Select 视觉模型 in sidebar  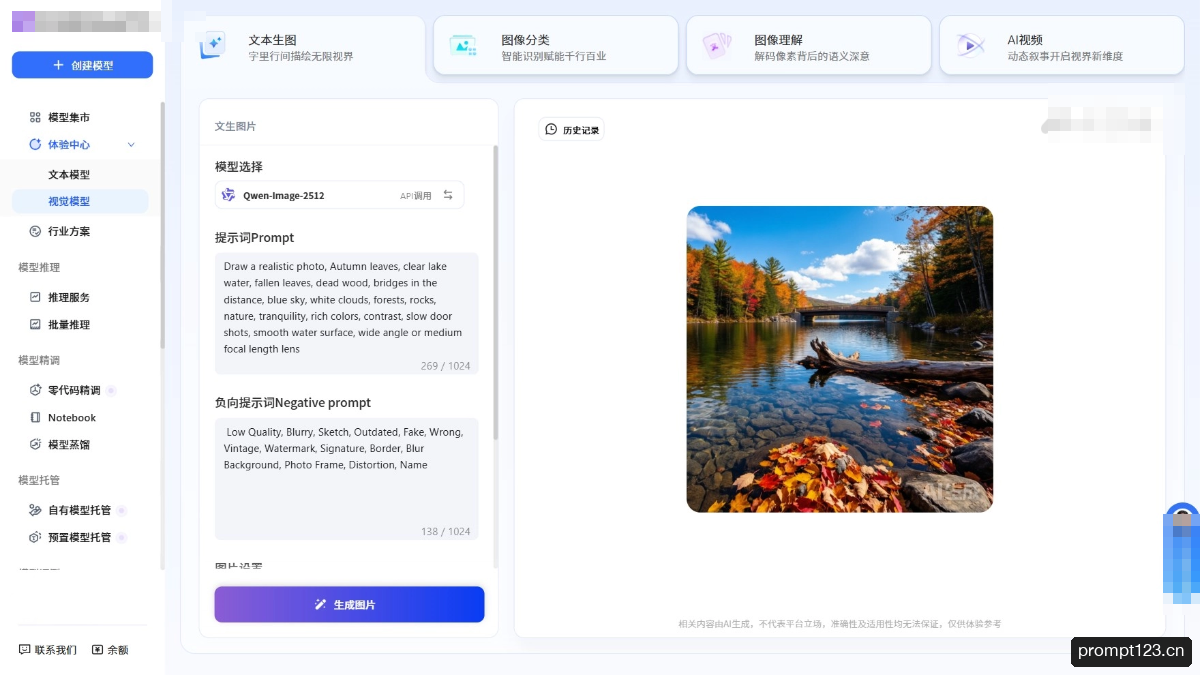(x=80, y=201)
